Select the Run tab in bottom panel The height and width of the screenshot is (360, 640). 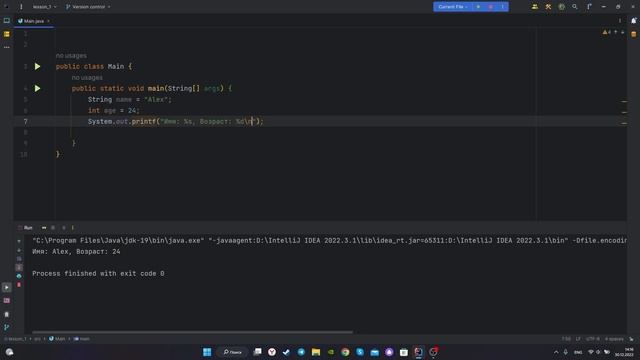(x=25, y=228)
